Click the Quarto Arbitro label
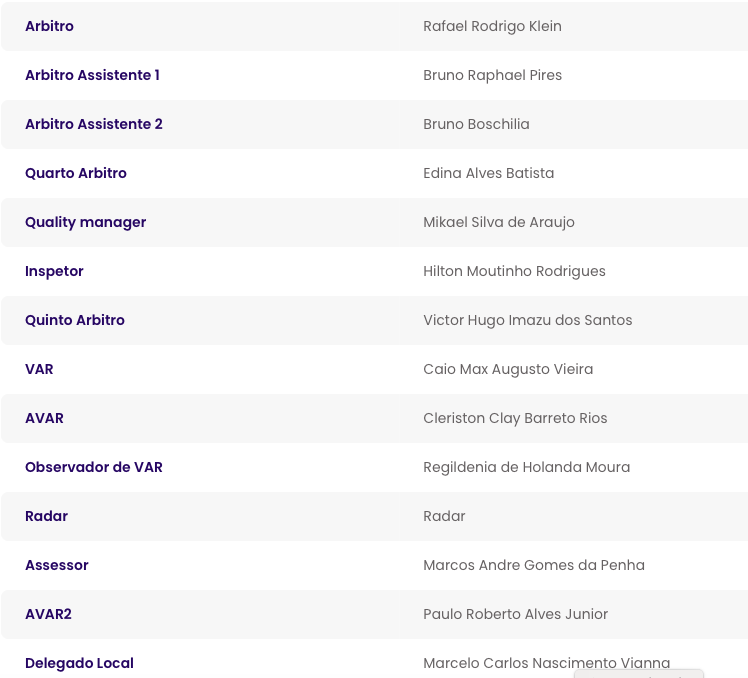 pos(76,173)
